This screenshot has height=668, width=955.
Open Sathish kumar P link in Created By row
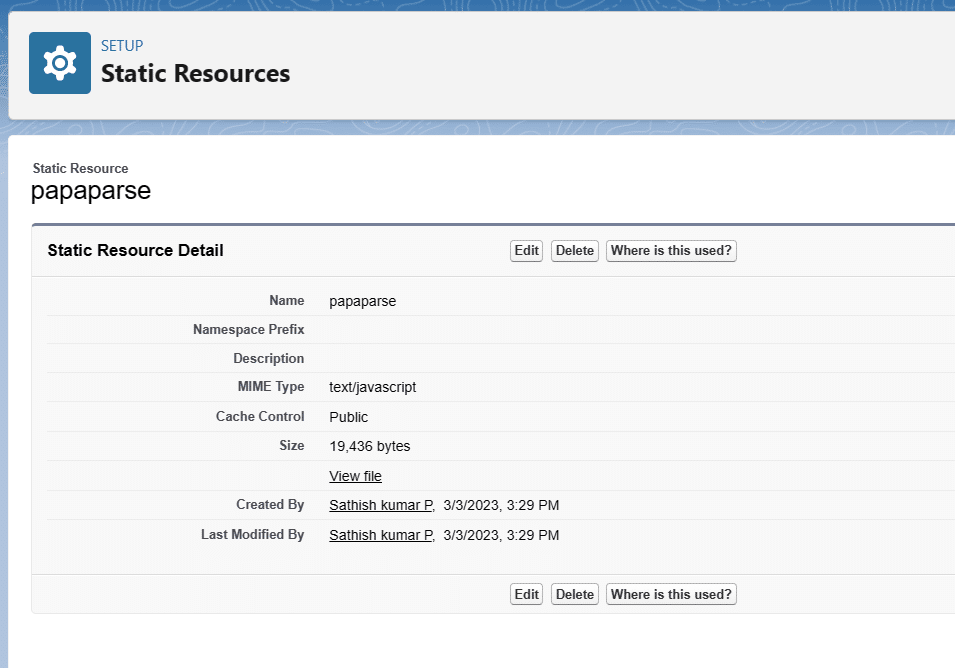(381, 505)
